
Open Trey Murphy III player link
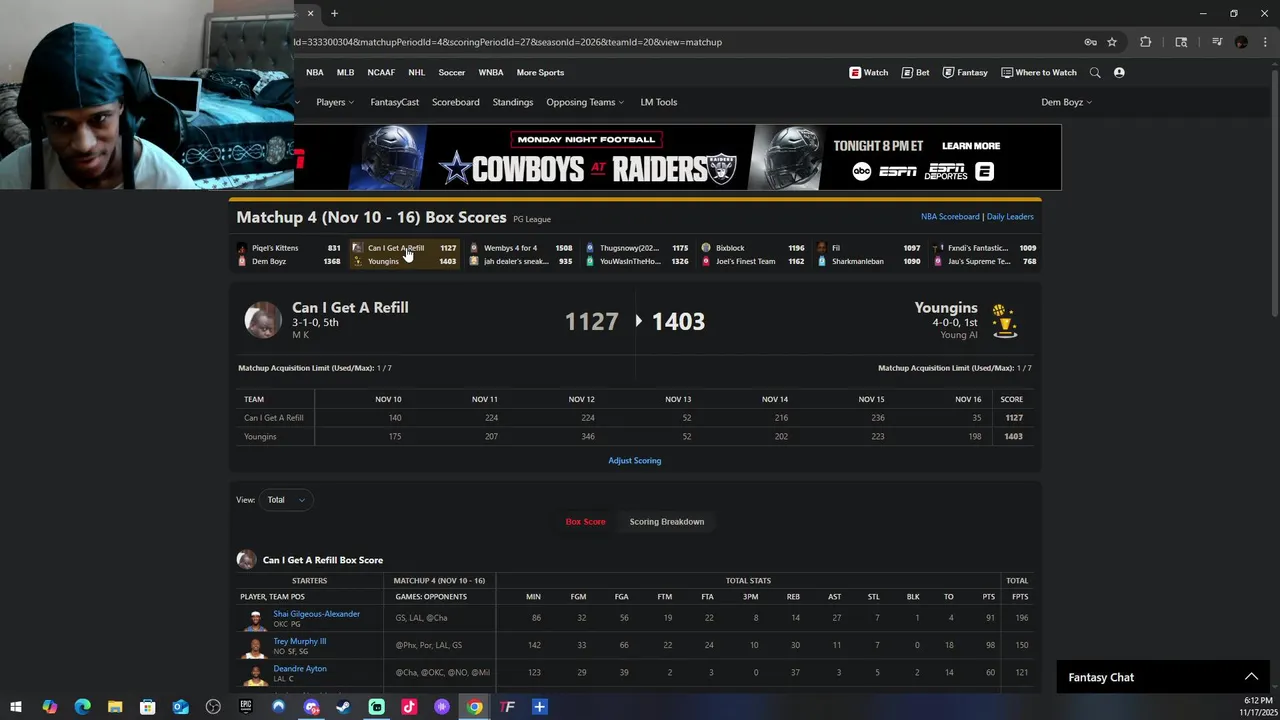300,641
